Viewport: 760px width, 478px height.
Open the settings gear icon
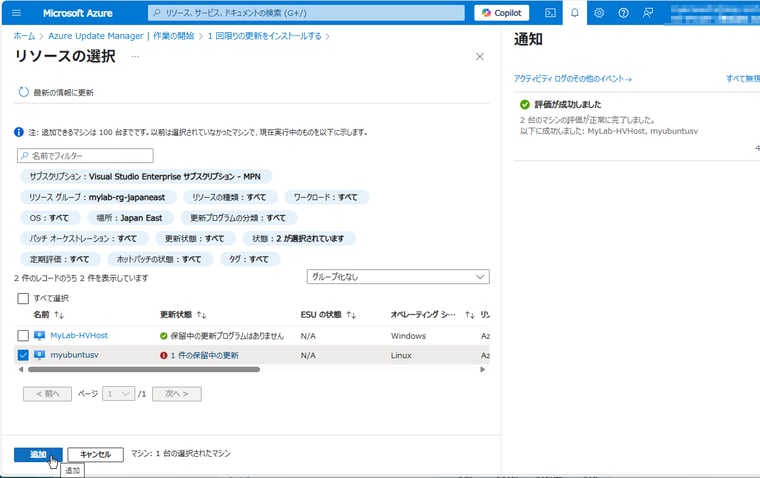click(599, 13)
